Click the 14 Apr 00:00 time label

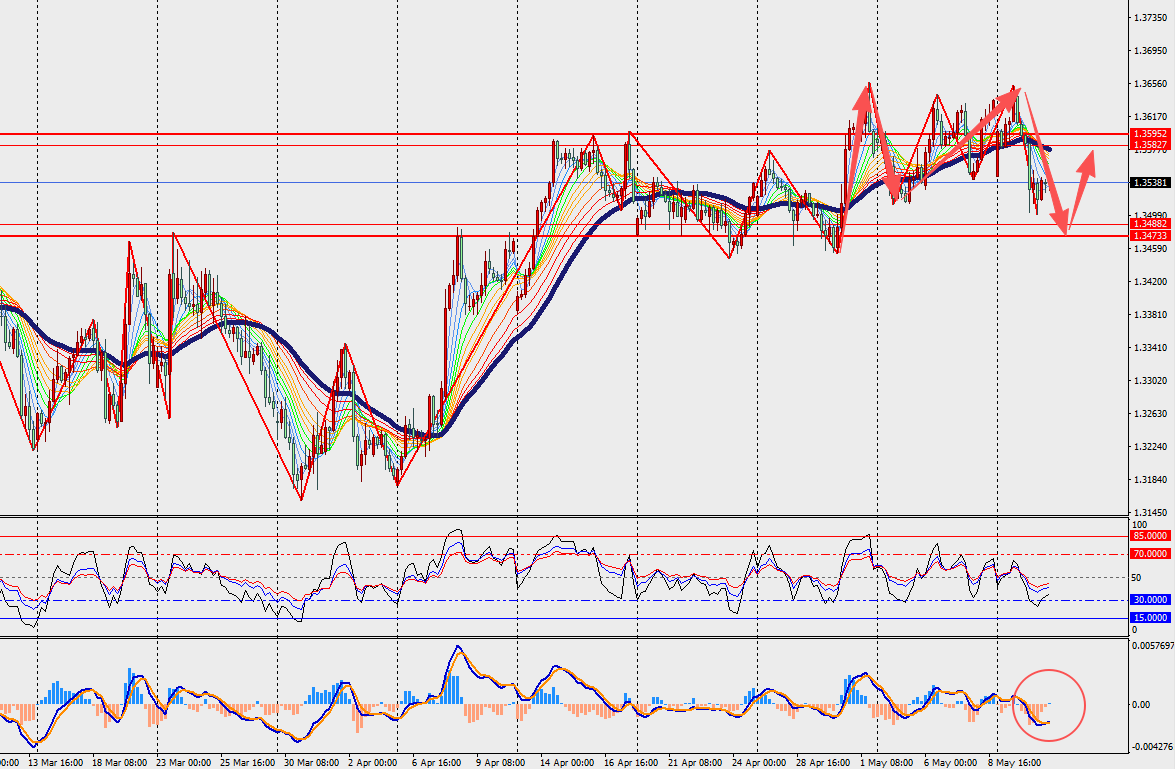[567, 762]
